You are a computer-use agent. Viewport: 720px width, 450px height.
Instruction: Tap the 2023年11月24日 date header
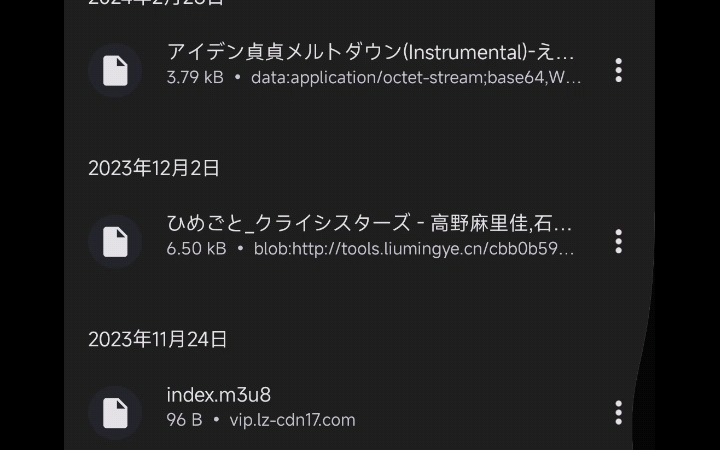[158, 340]
